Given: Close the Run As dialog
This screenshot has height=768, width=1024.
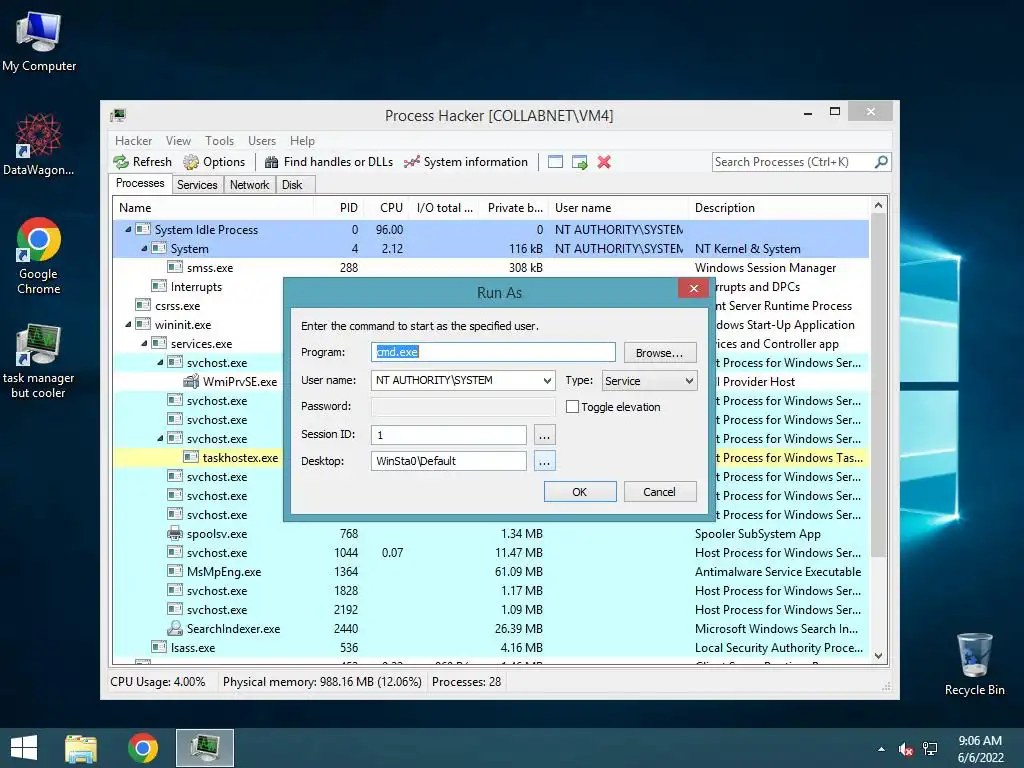Looking at the screenshot, I should tap(694, 288).
